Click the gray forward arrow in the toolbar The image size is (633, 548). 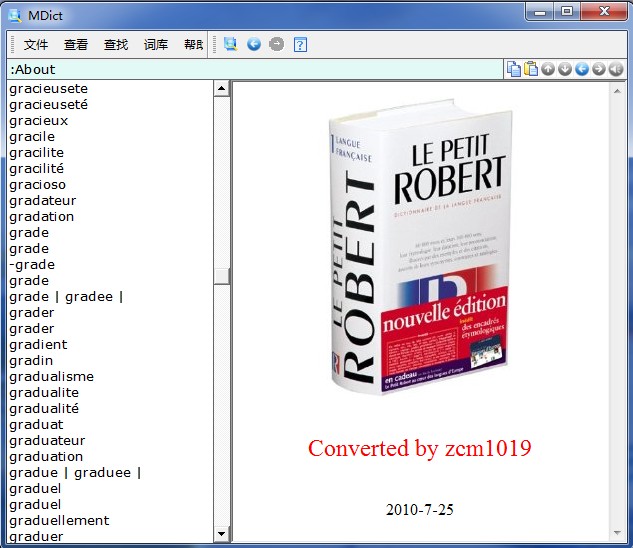277,44
